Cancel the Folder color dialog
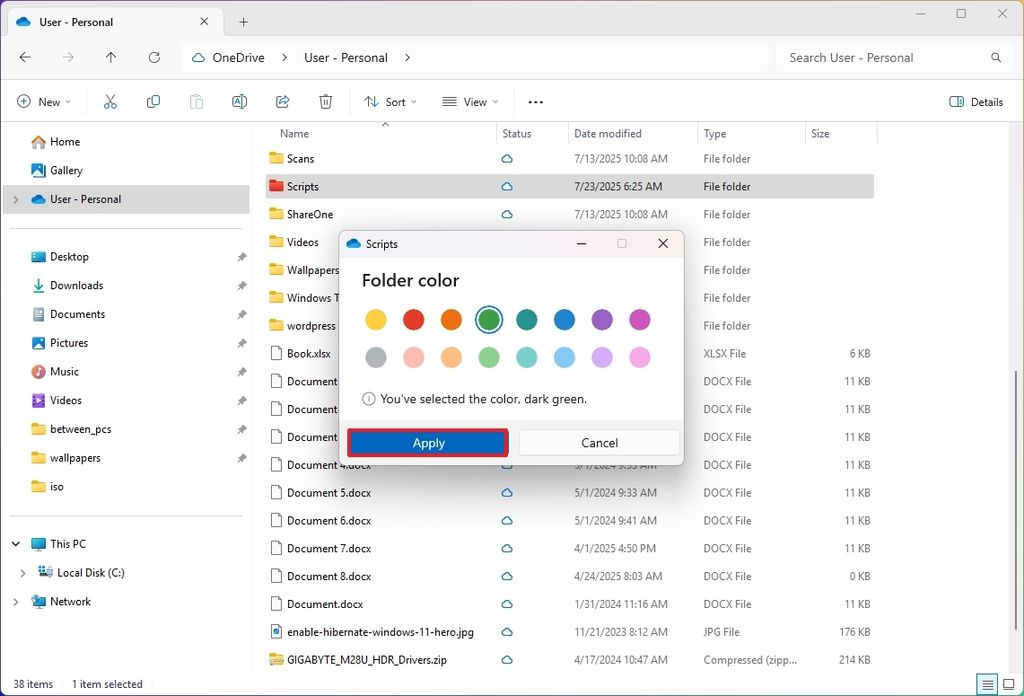The image size is (1024, 696). tap(599, 442)
